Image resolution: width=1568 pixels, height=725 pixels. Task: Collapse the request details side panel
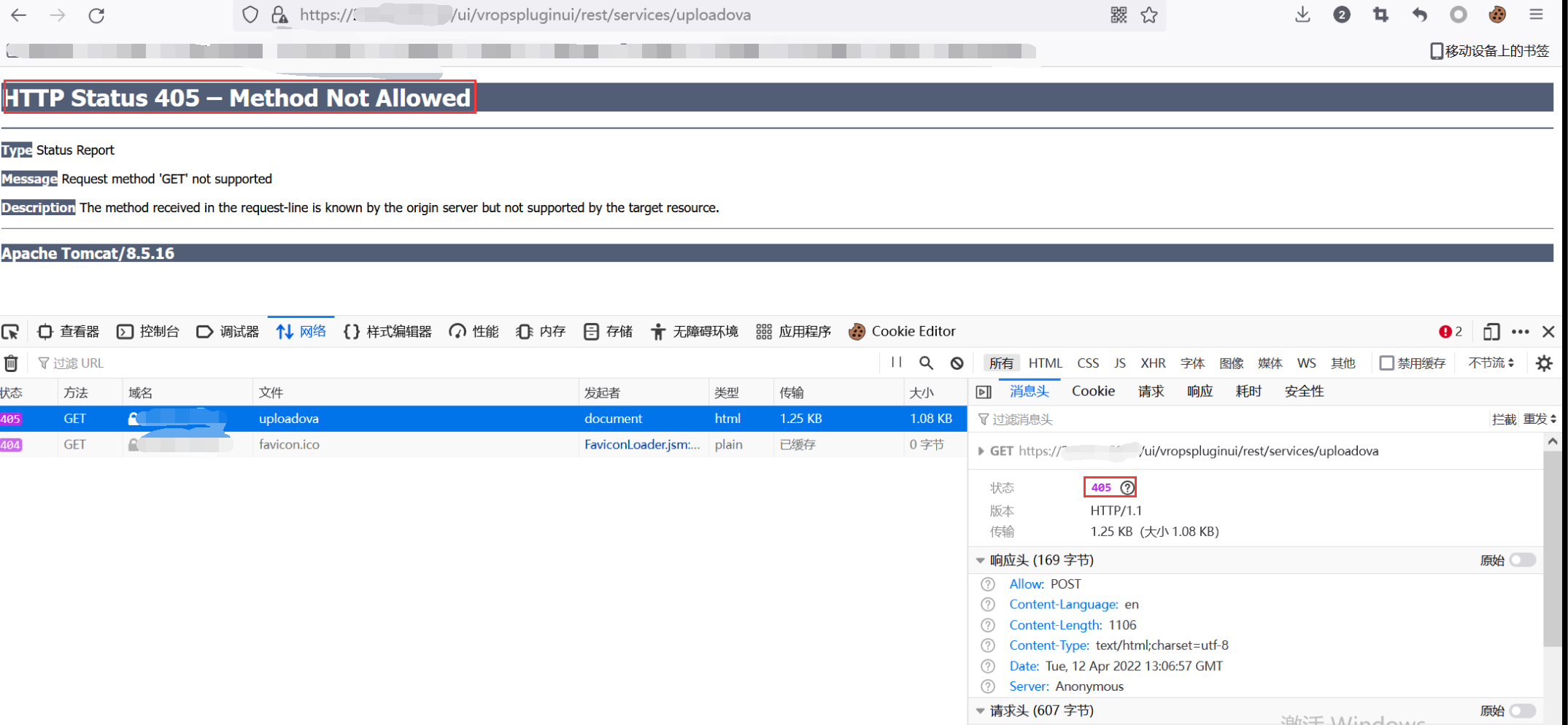pyautogui.click(x=984, y=392)
